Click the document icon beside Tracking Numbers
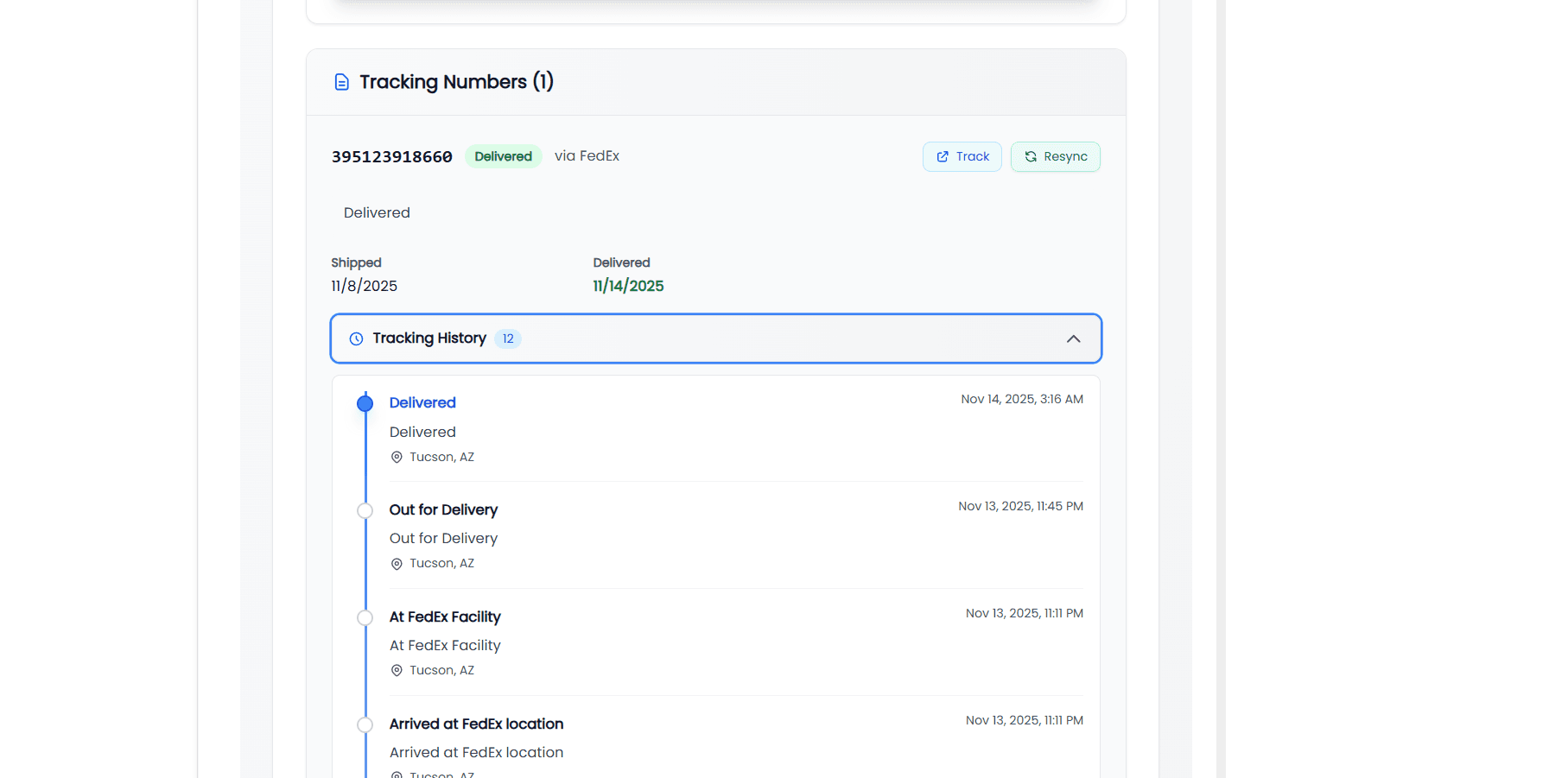The image size is (1568, 778). tap(341, 81)
